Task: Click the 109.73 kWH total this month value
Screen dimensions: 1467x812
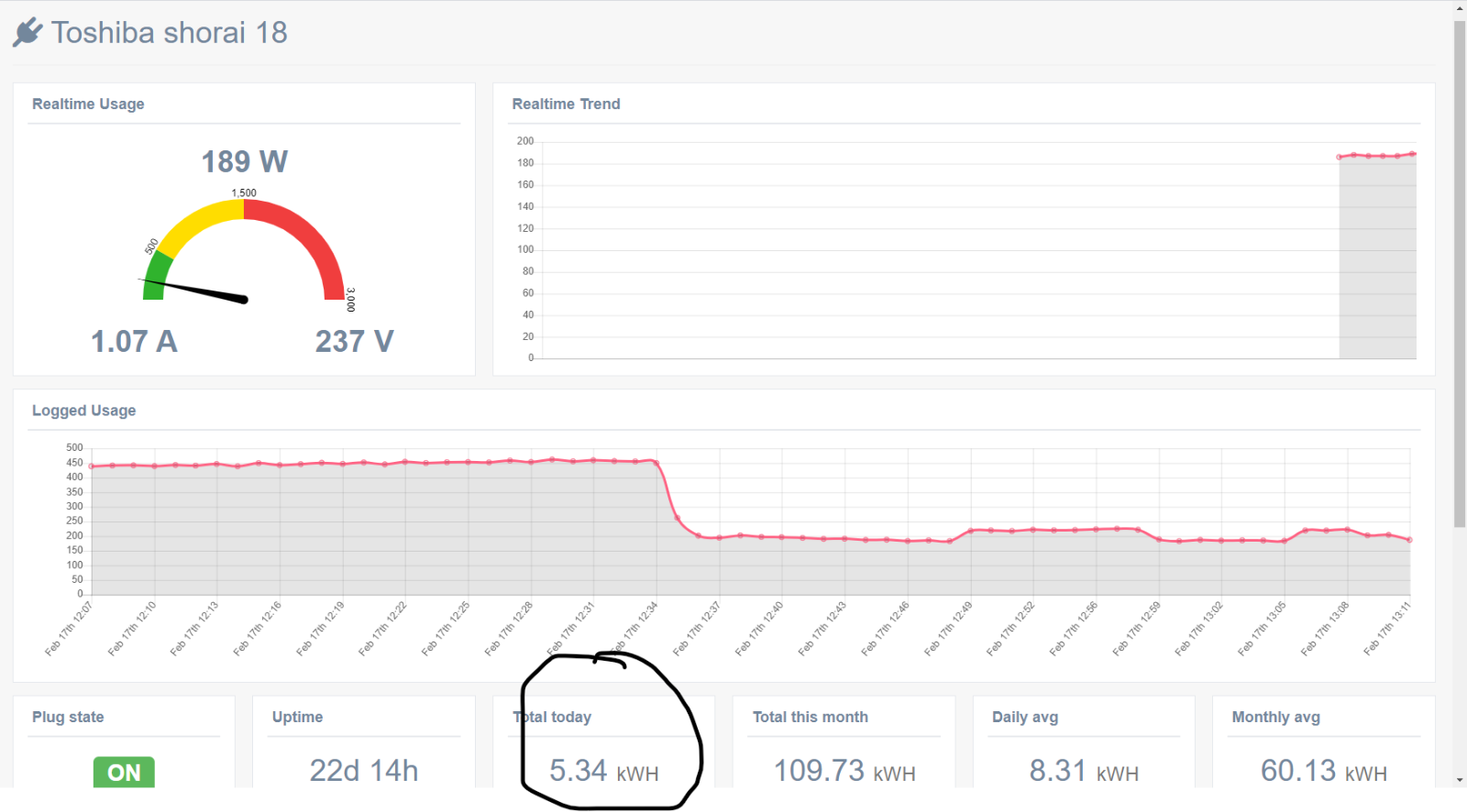Action: coord(844,771)
